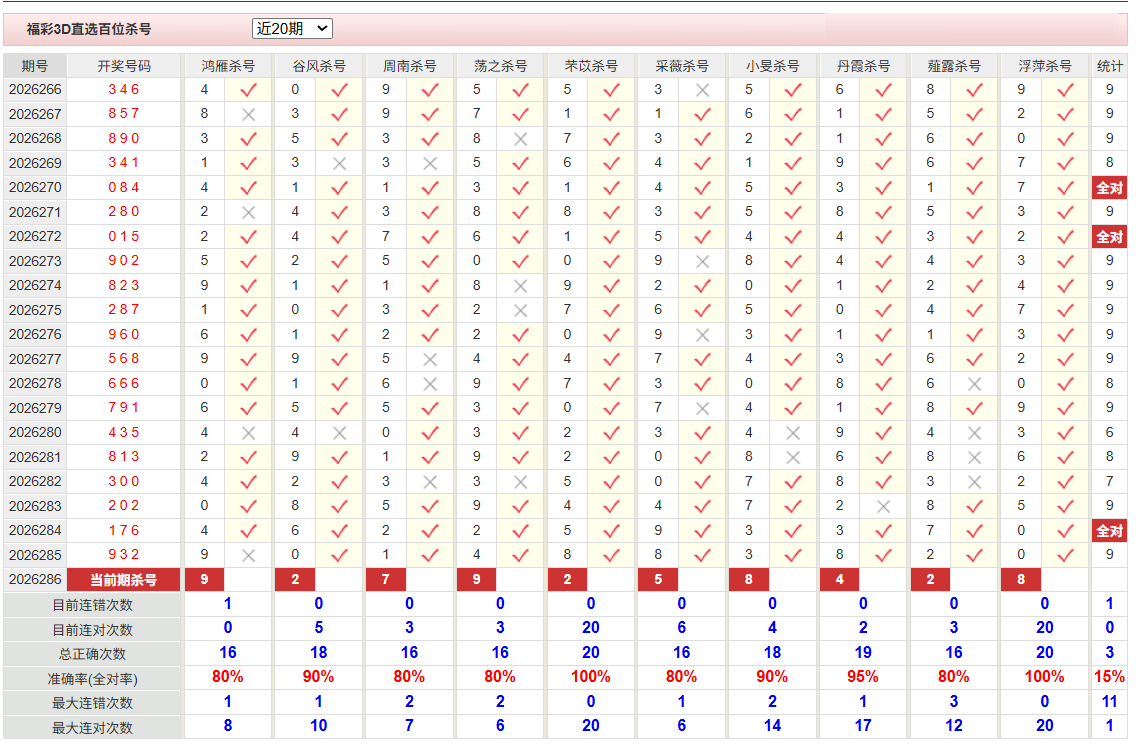Click the check mark for 蕤露杀号 in row 2026285

(x=974, y=555)
